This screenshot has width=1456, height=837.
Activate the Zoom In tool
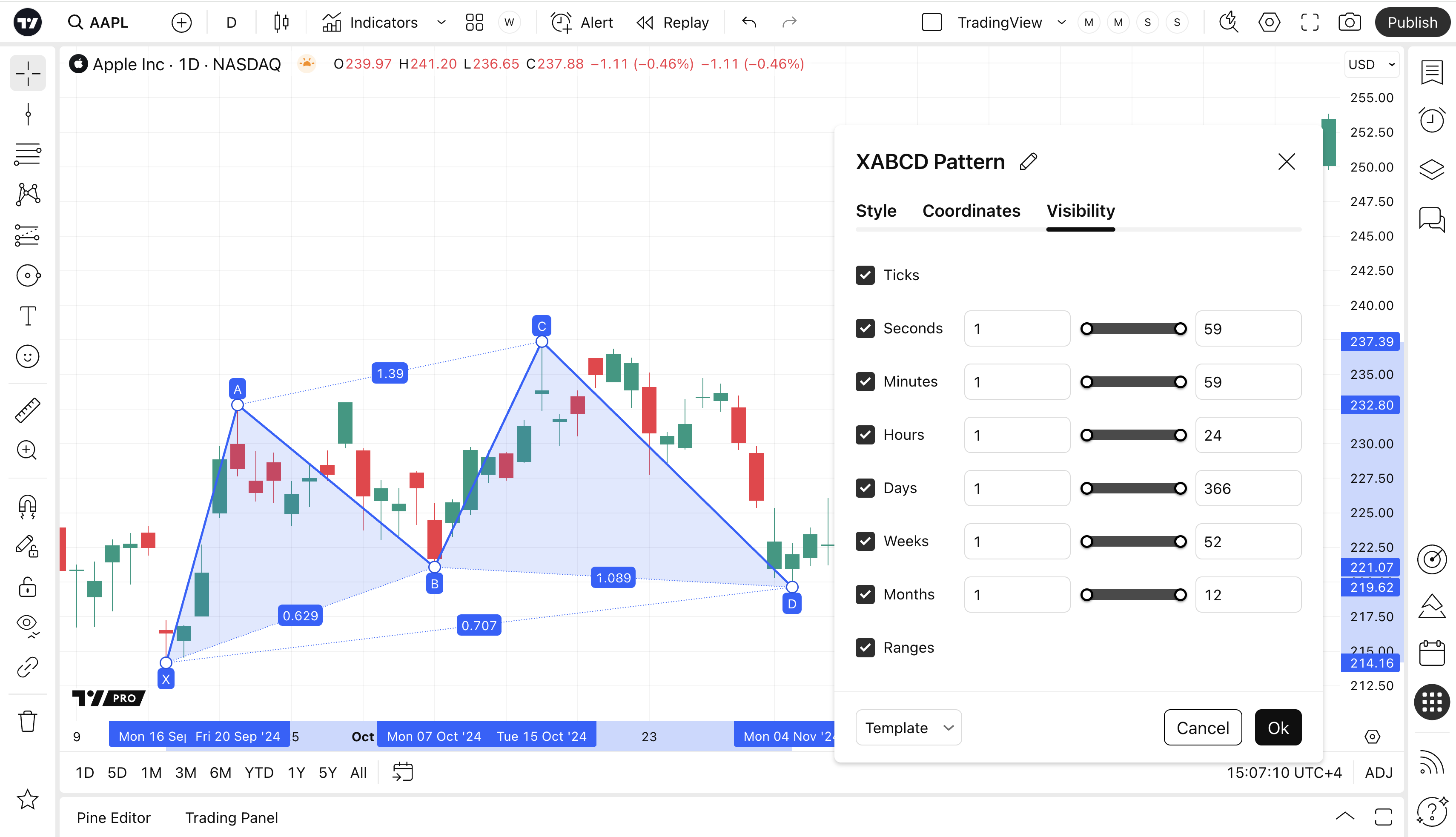tap(28, 450)
